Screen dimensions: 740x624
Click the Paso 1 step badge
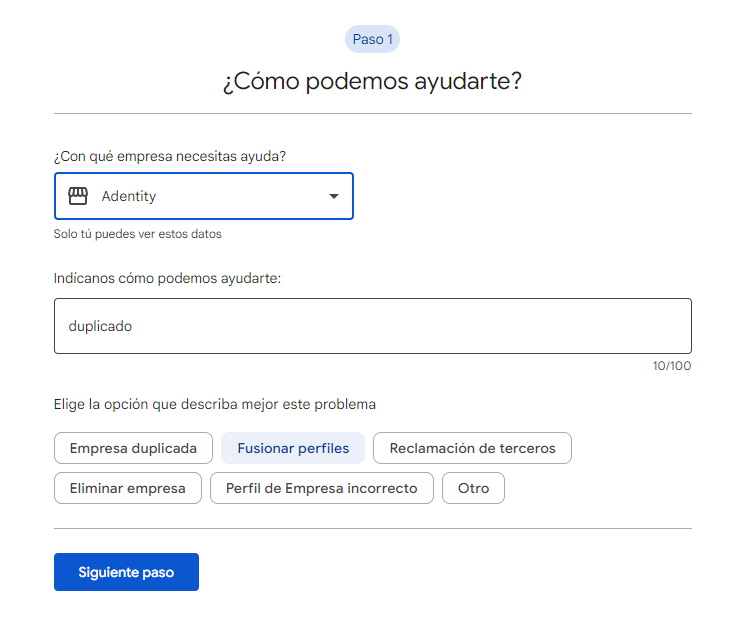372,39
